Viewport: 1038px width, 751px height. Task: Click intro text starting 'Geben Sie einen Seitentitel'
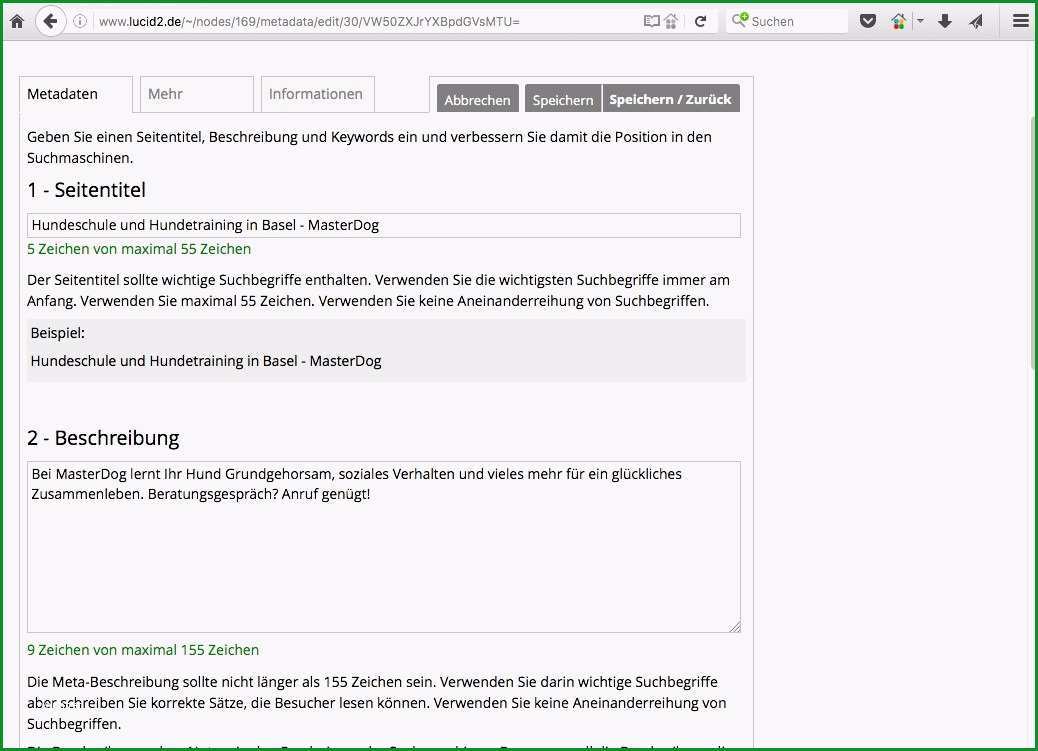point(369,147)
